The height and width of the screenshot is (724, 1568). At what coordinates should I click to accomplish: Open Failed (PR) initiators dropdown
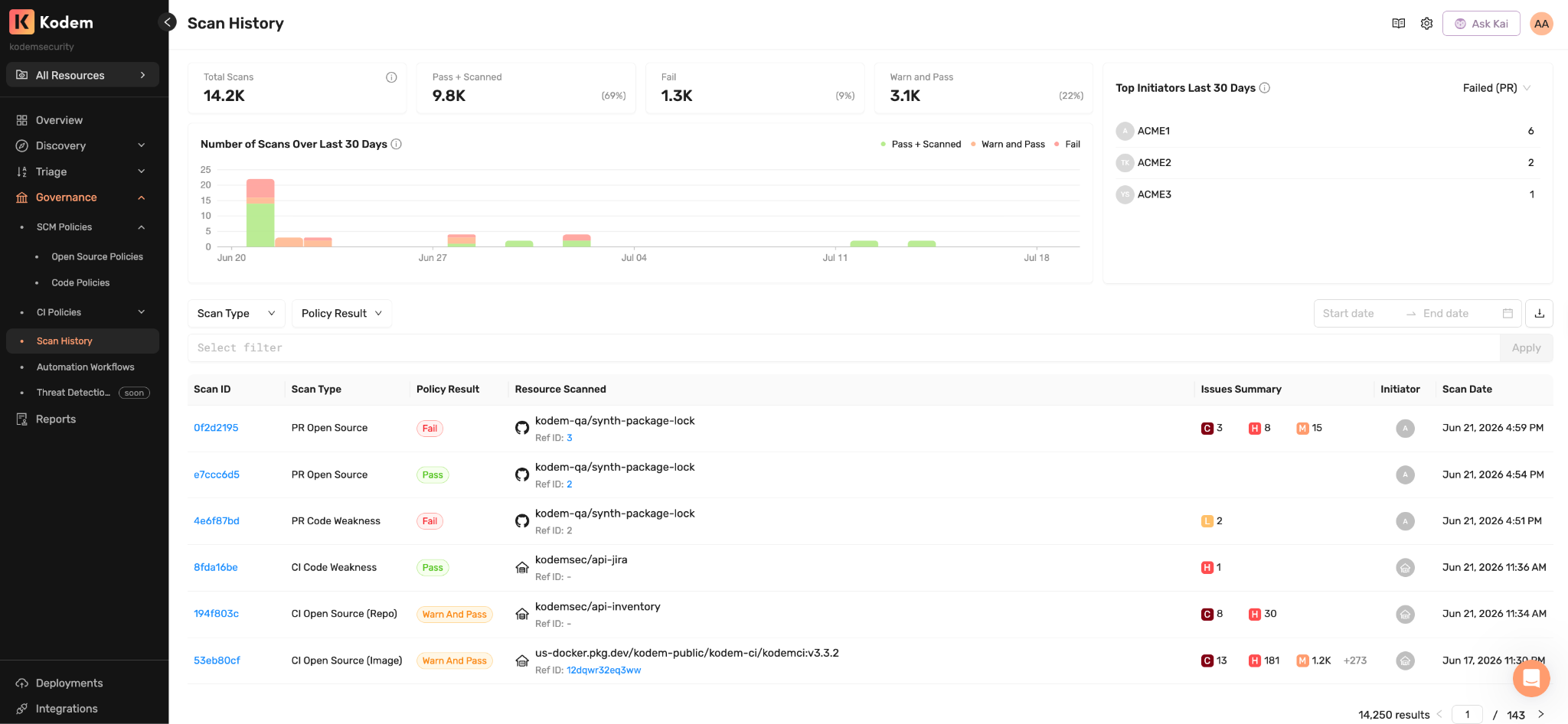click(x=1497, y=88)
